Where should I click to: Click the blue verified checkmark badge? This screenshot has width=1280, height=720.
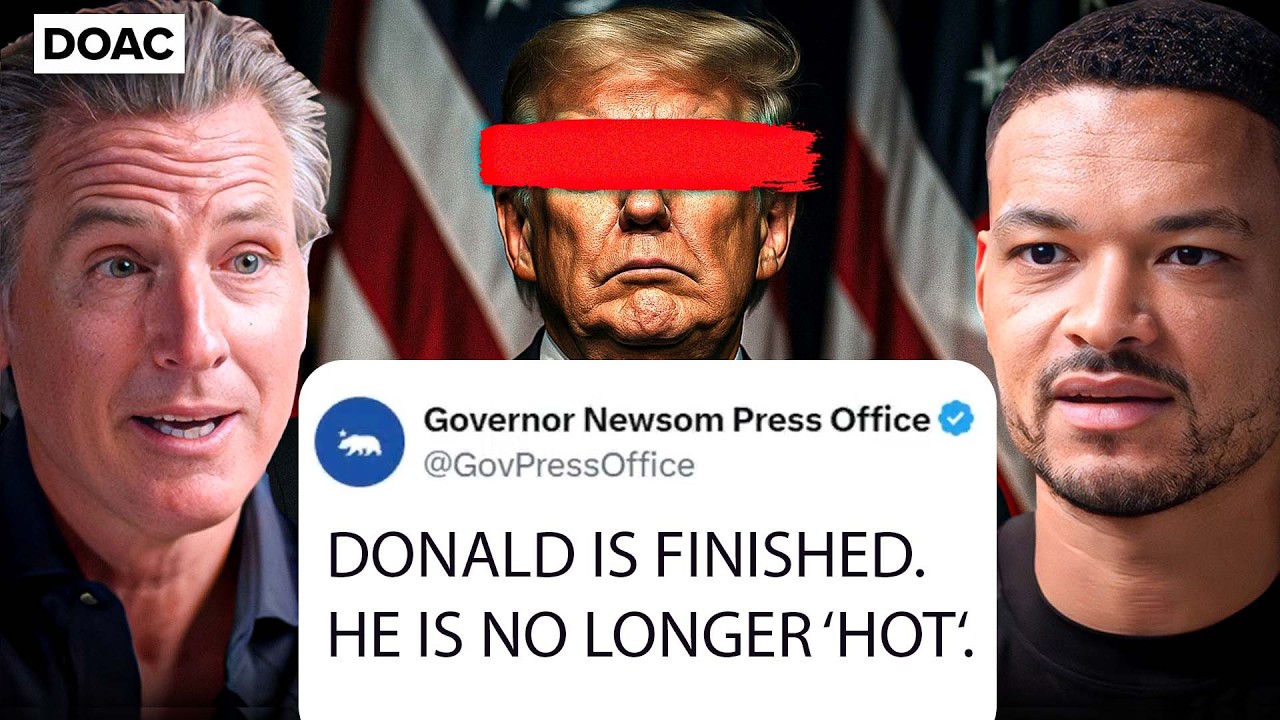click(957, 420)
